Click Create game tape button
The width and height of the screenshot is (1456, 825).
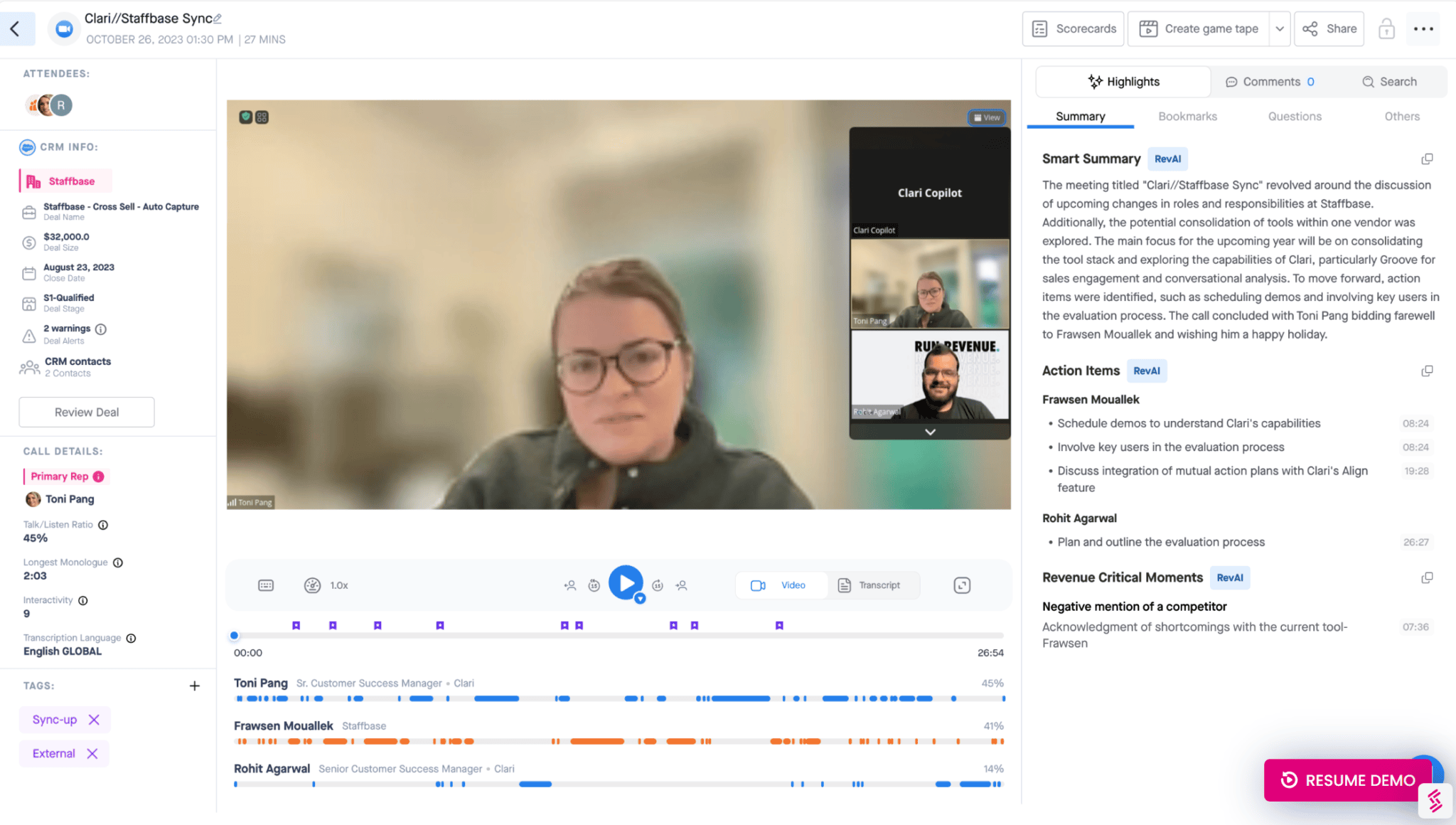coord(1199,29)
